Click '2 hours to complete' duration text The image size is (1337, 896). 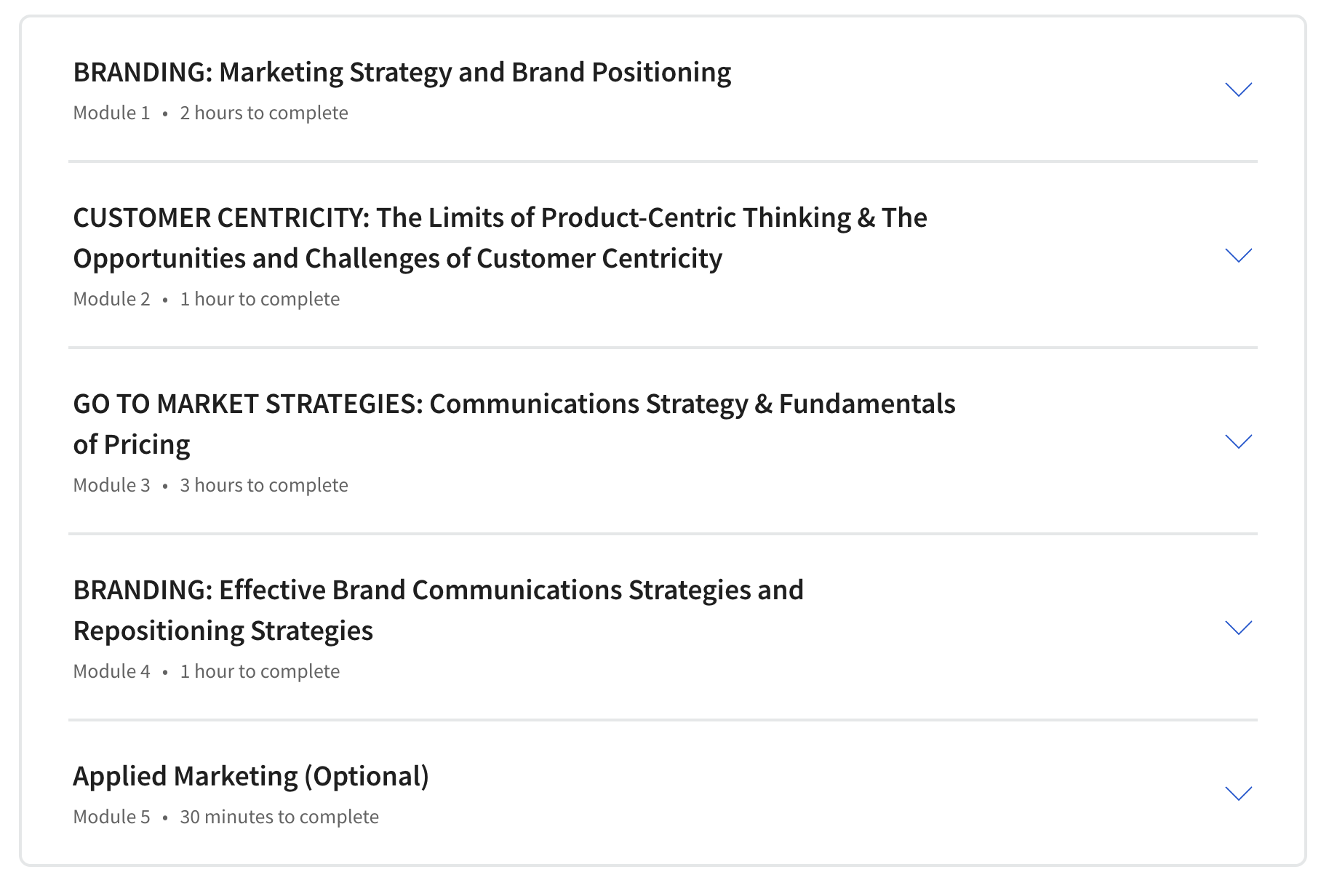pos(264,113)
